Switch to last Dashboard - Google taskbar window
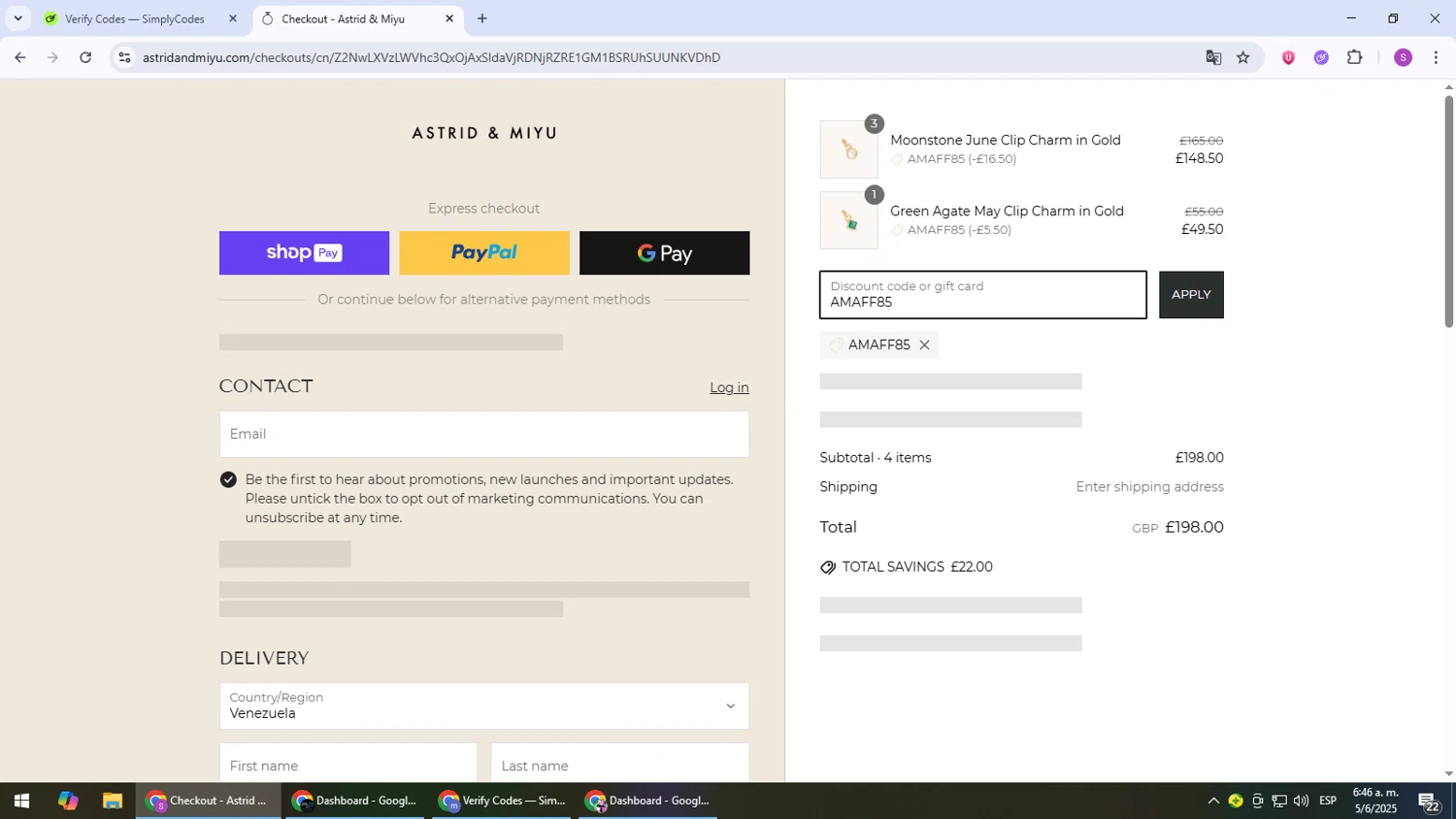 (648, 801)
